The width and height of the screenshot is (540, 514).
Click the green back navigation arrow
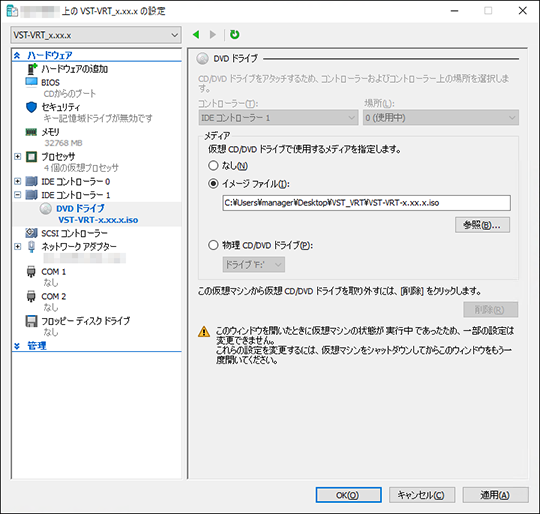tap(196, 34)
